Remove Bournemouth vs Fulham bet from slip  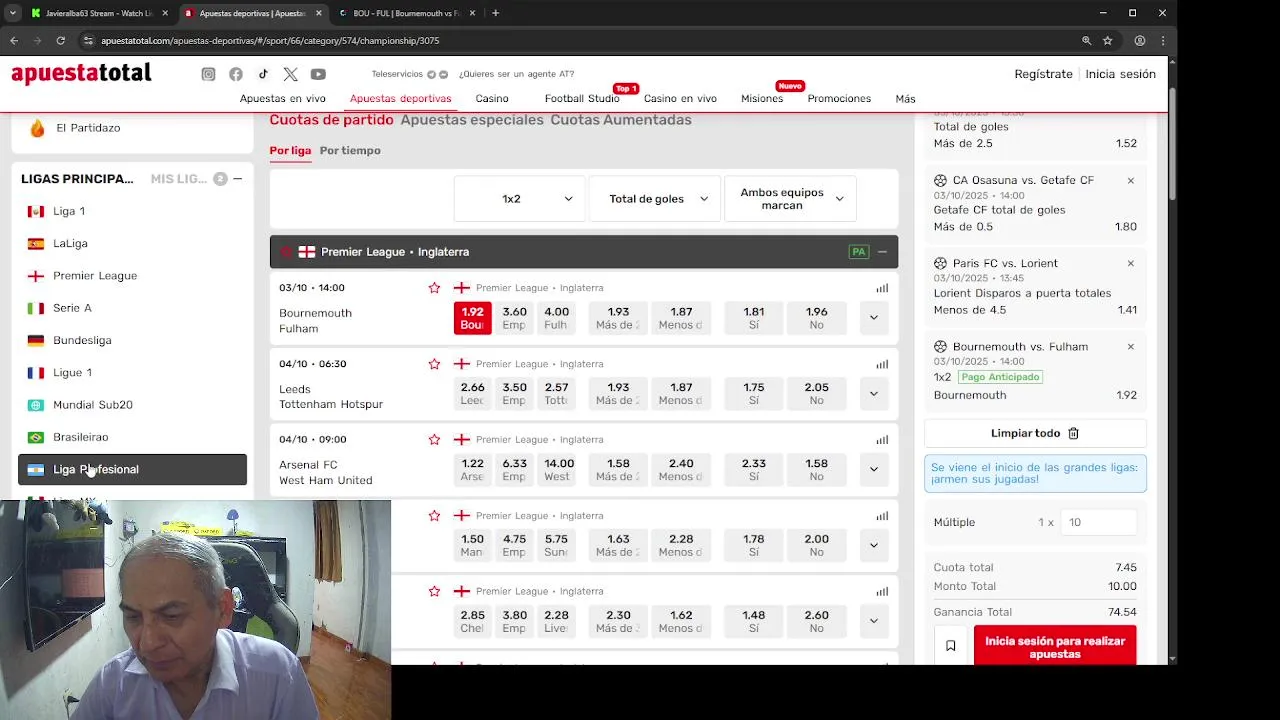[1131, 347]
